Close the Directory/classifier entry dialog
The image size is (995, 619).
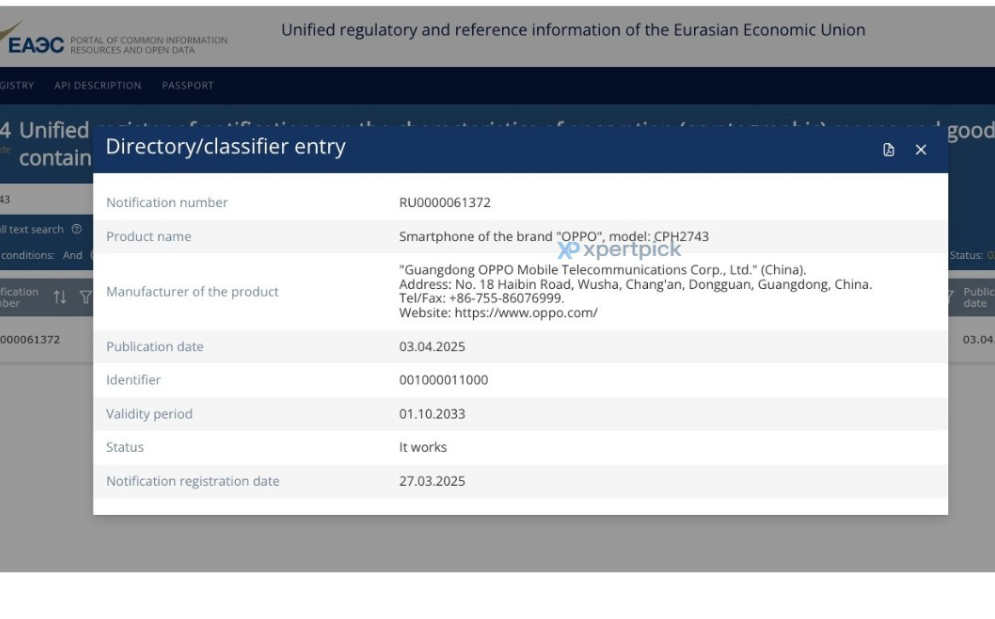click(921, 150)
